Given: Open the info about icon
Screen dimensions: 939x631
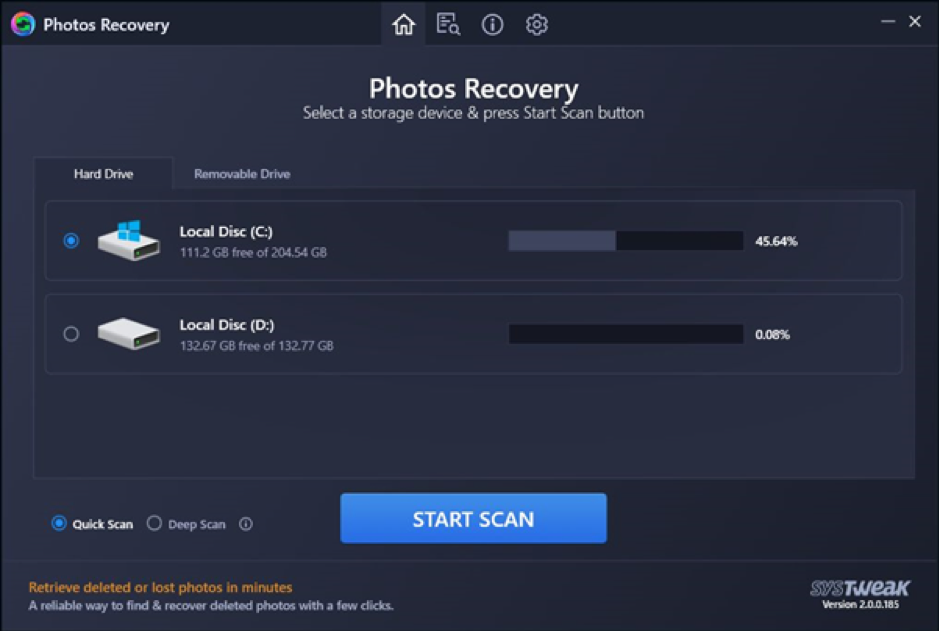Looking at the screenshot, I should point(492,25).
